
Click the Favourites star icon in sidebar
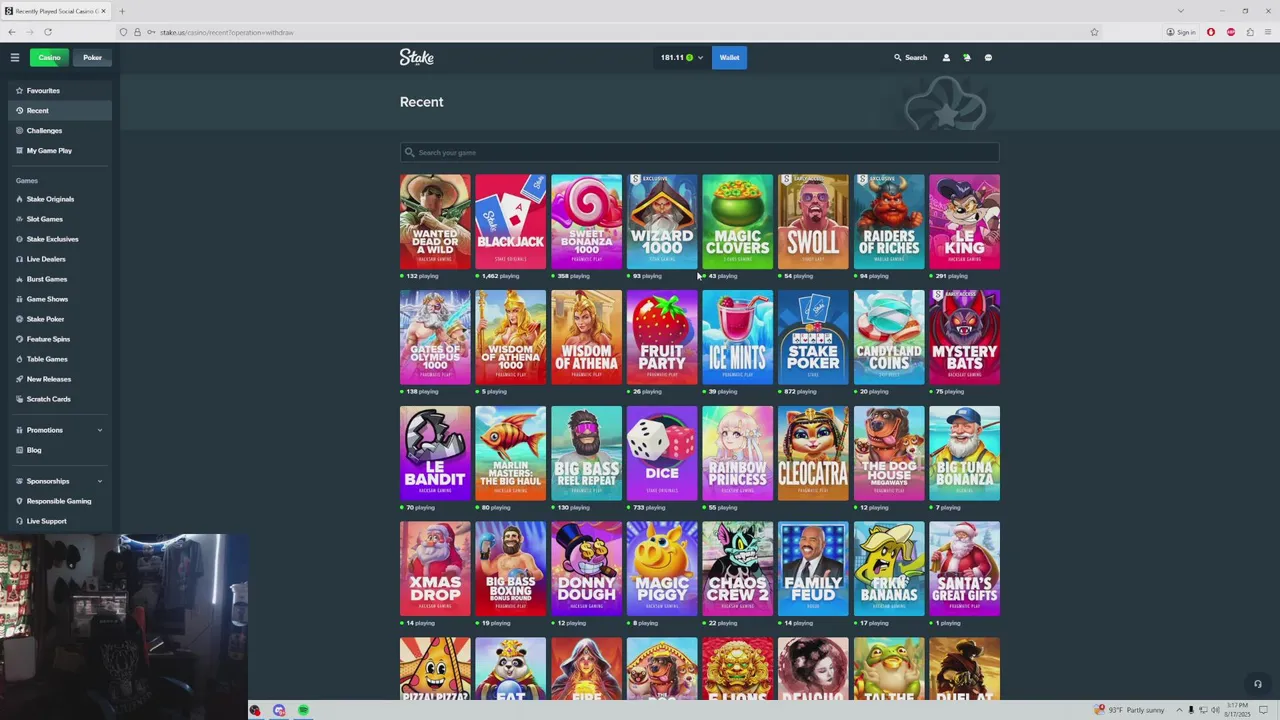(19, 91)
